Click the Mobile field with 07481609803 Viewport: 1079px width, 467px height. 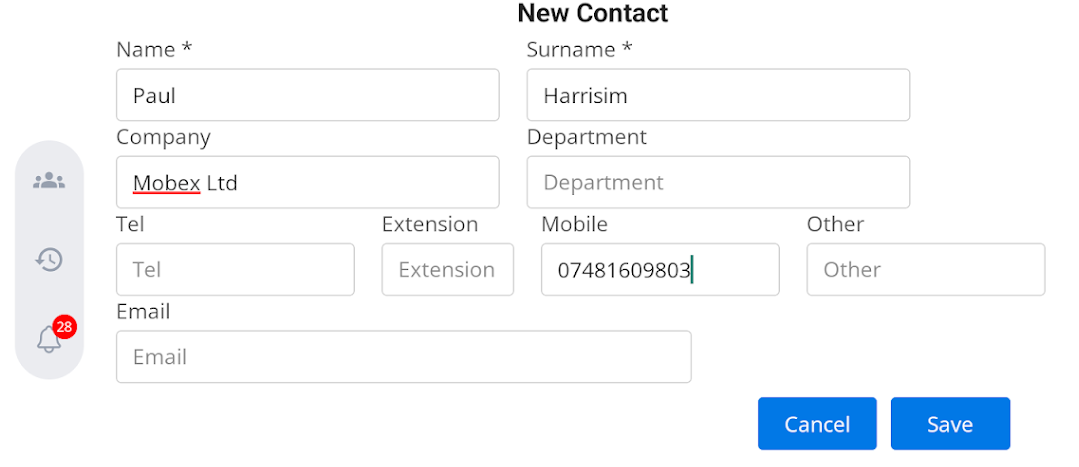(660, 269)
